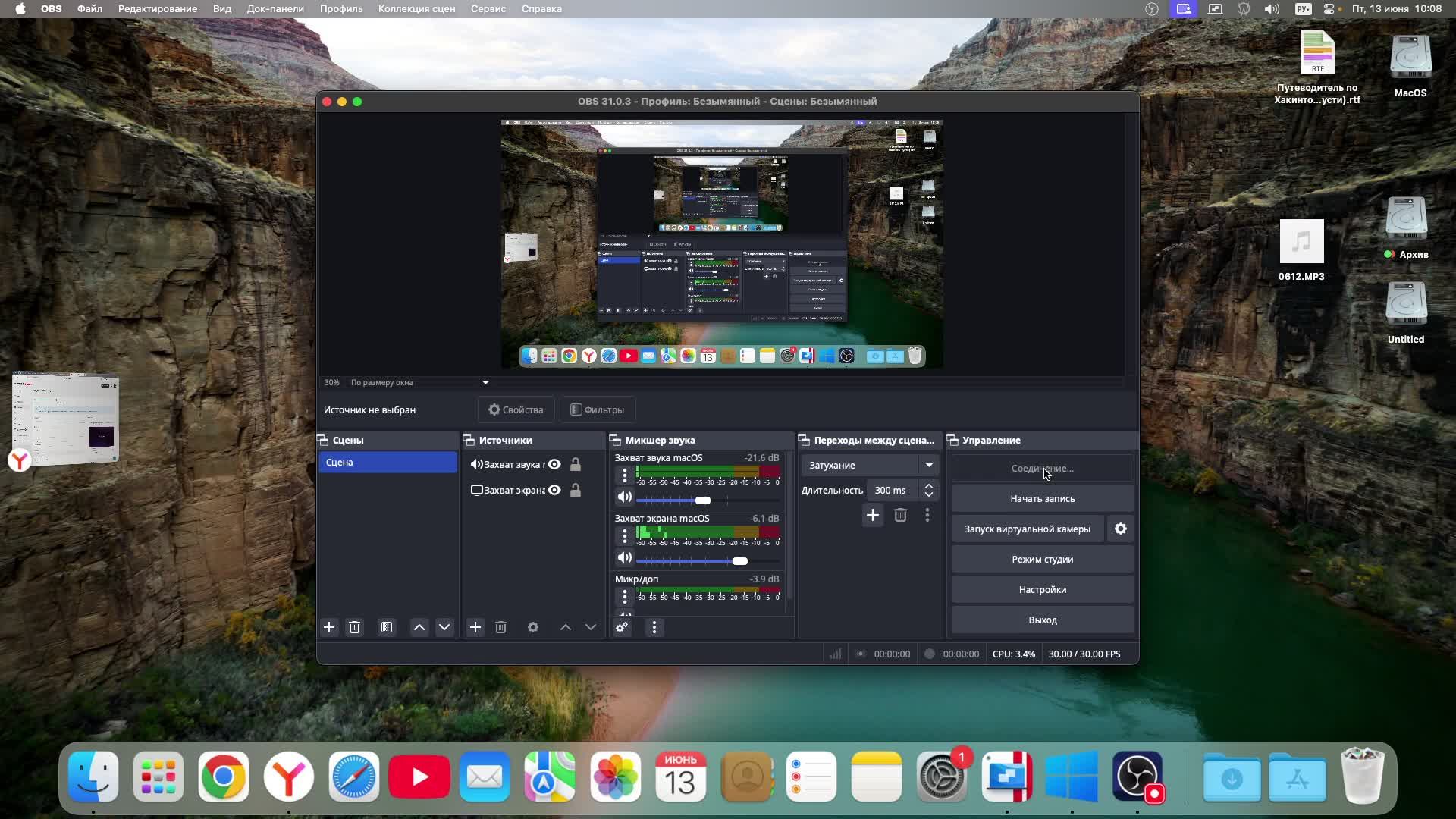Open Файл menu
This screenshot has height=819, width=1456.
[x=89, y=8]
